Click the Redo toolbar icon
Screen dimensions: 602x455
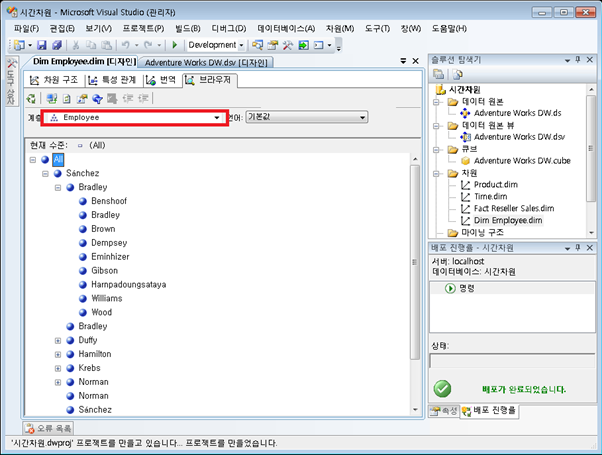click(148, 45)
